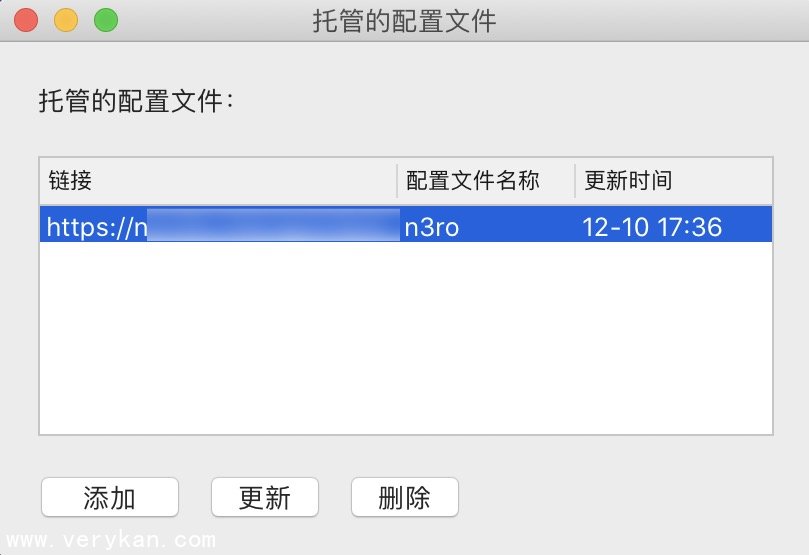Click the 托管的配置文件： label above the table
This screenshot has width=809, height=555.
[136, 101]
